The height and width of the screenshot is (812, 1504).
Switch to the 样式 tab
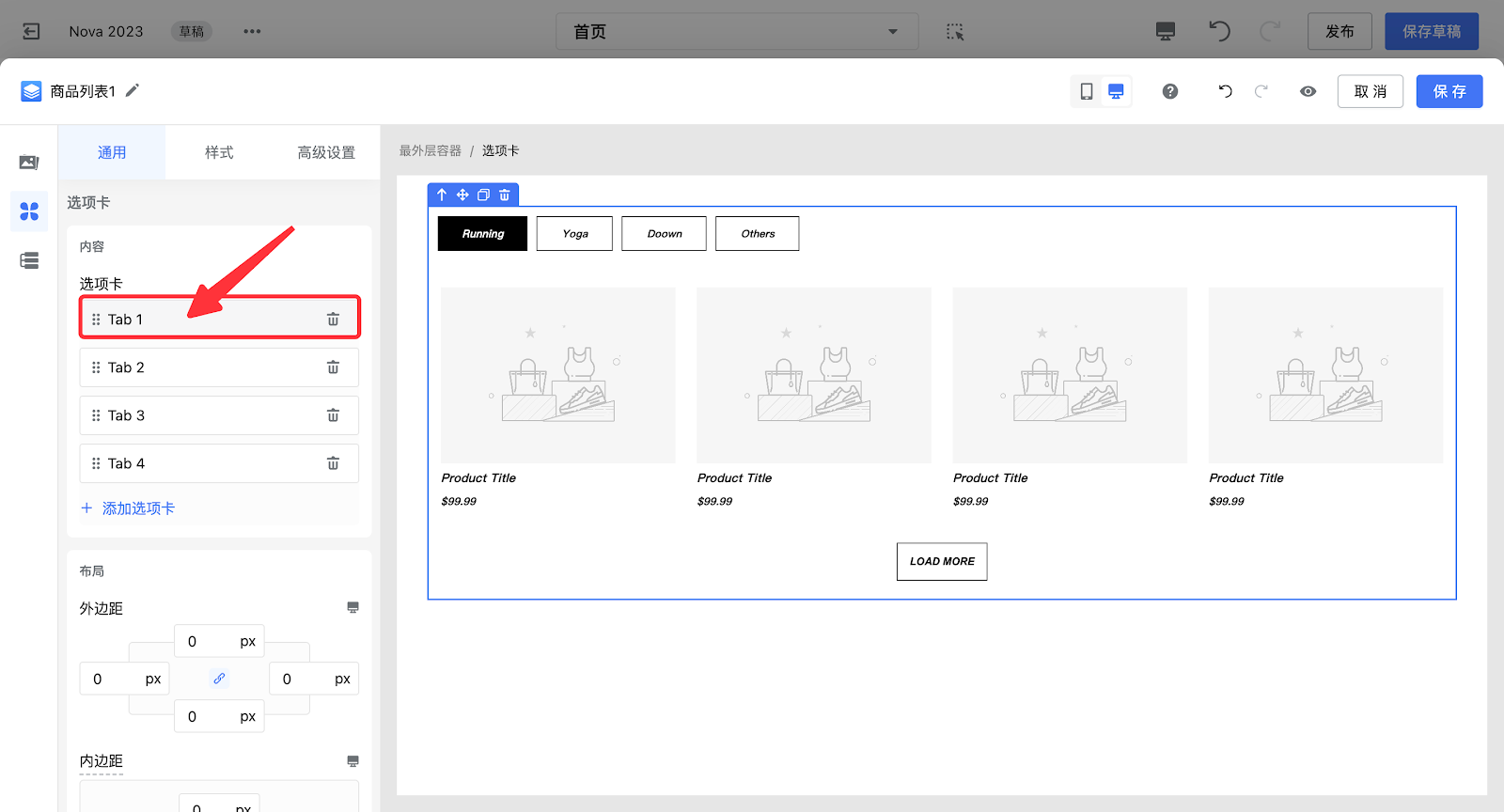click(x=219, y=152)
